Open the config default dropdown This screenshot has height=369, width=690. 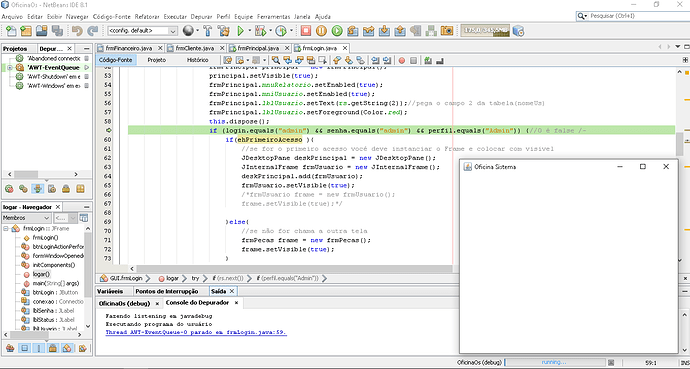coord(143,31)
